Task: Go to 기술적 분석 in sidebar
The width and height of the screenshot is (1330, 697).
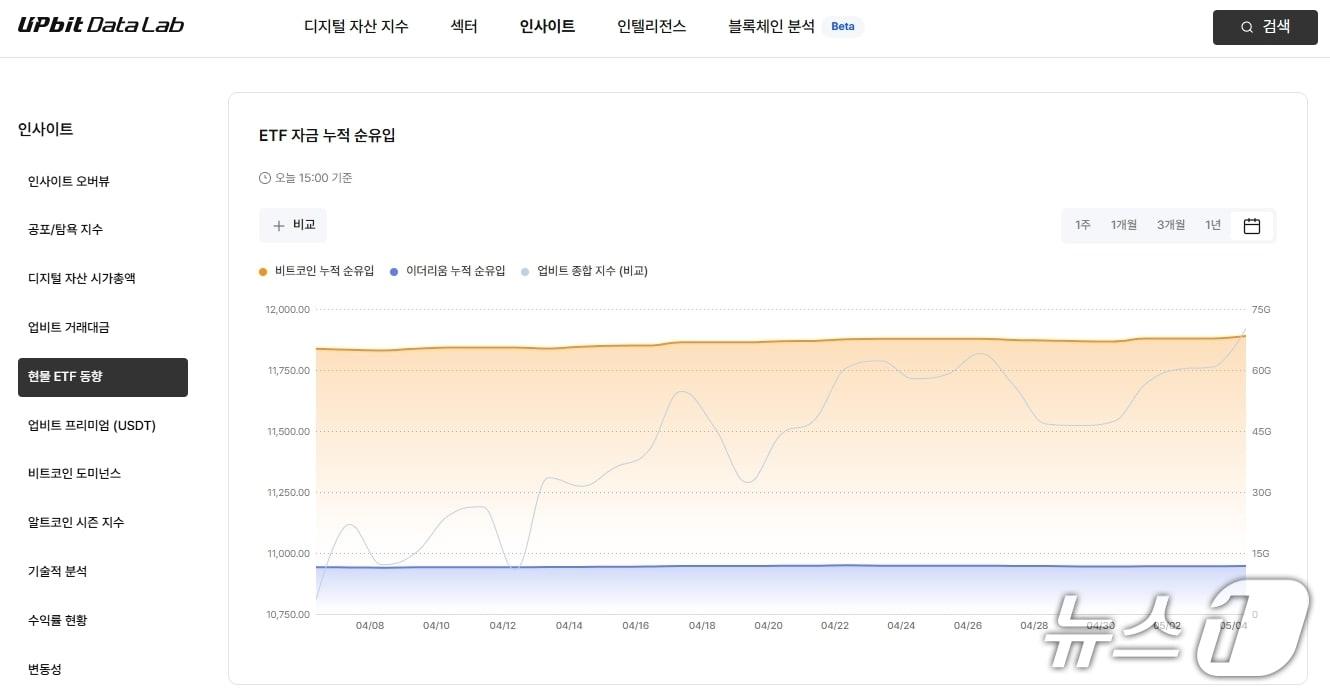Action: [x=57, y=572]
